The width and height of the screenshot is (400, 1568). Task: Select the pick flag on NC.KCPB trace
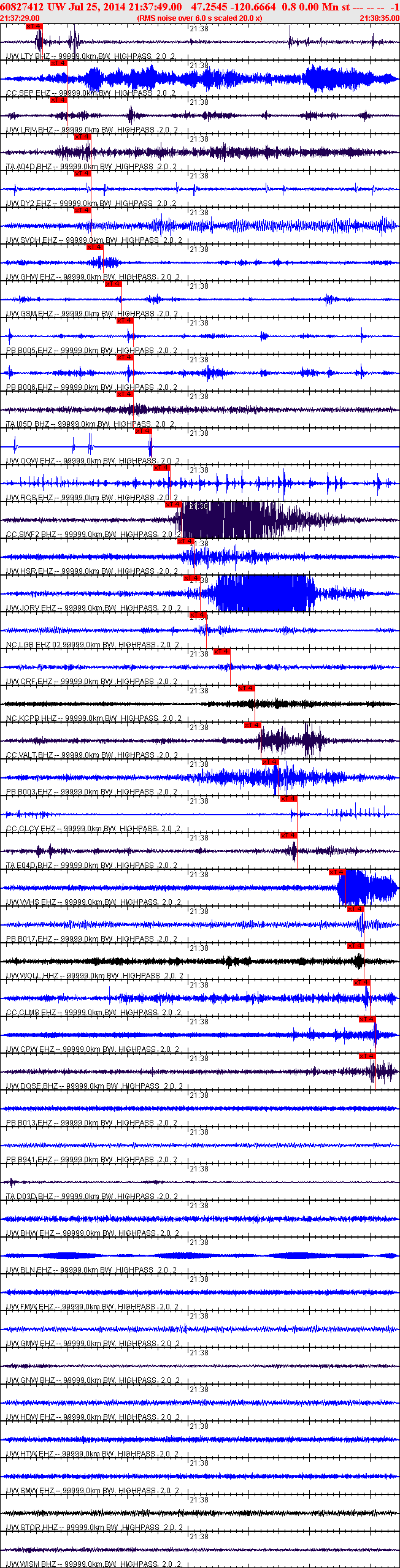click(247, 688)
